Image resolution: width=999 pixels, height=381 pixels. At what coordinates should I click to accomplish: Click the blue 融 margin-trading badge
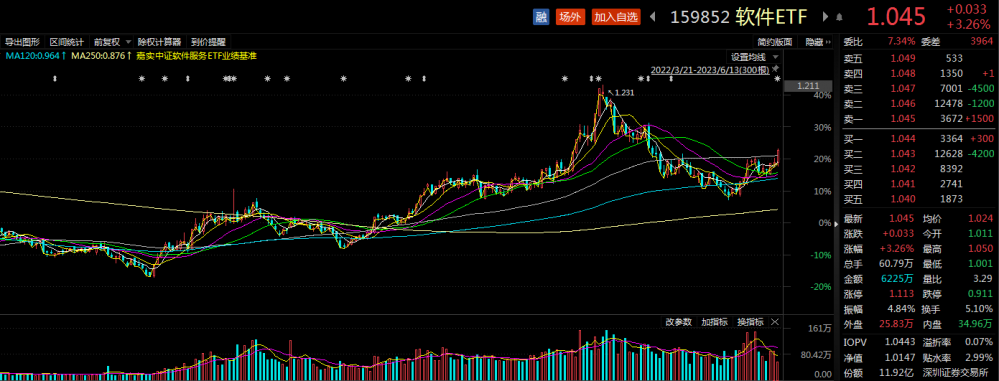coord(540,17)
